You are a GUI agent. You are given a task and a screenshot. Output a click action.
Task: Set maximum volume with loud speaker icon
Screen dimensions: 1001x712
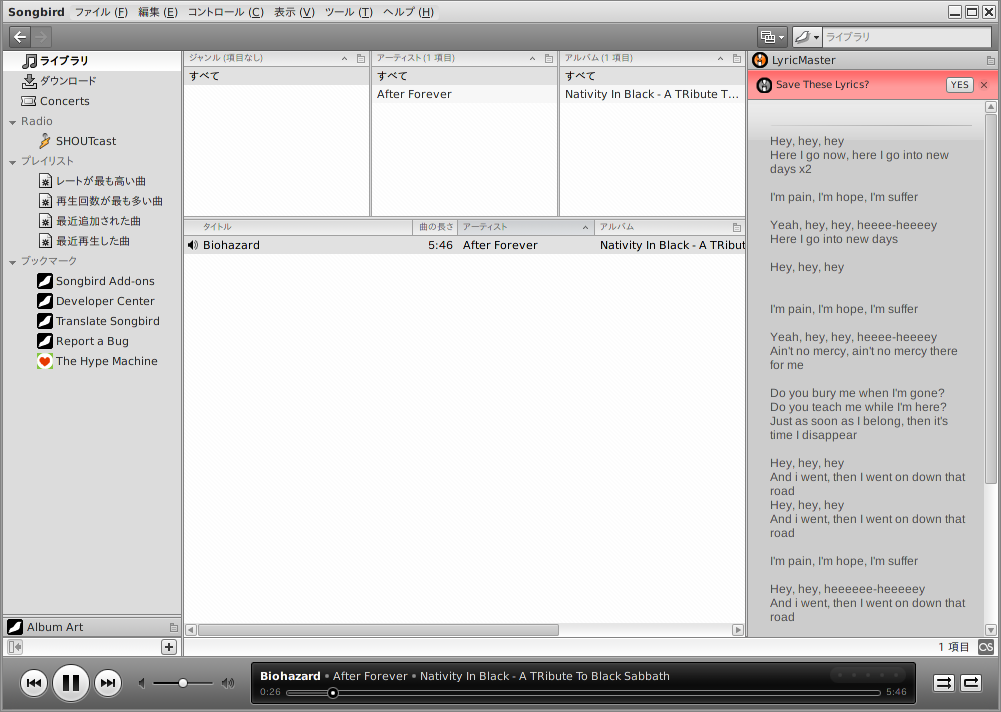coord(228,683)
